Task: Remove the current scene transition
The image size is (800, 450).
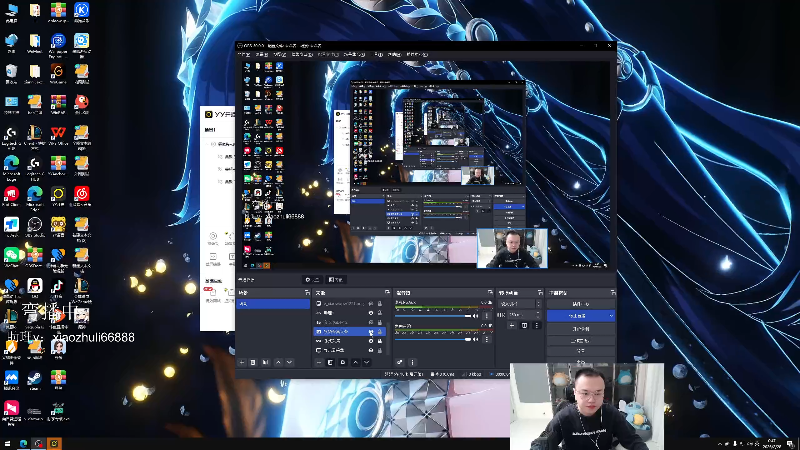Action: point(524,326)
